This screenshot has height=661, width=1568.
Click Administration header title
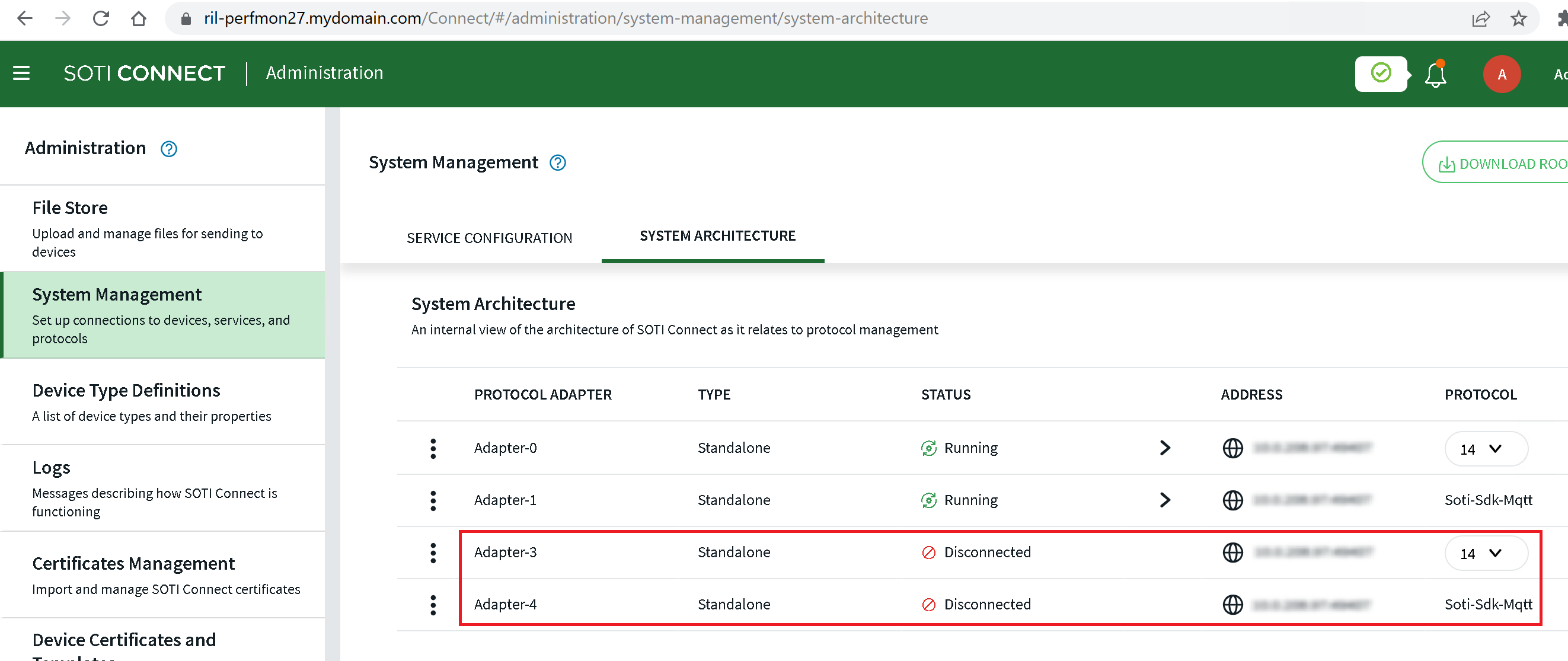pos(324,73)
